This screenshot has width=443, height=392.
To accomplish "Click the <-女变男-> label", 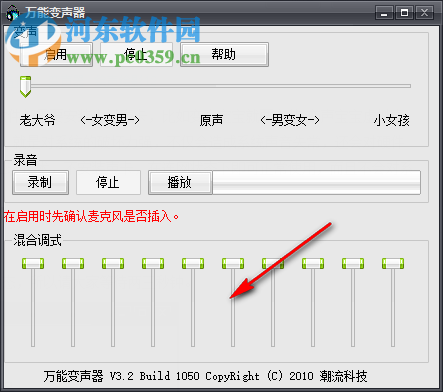I will [110, 120].
